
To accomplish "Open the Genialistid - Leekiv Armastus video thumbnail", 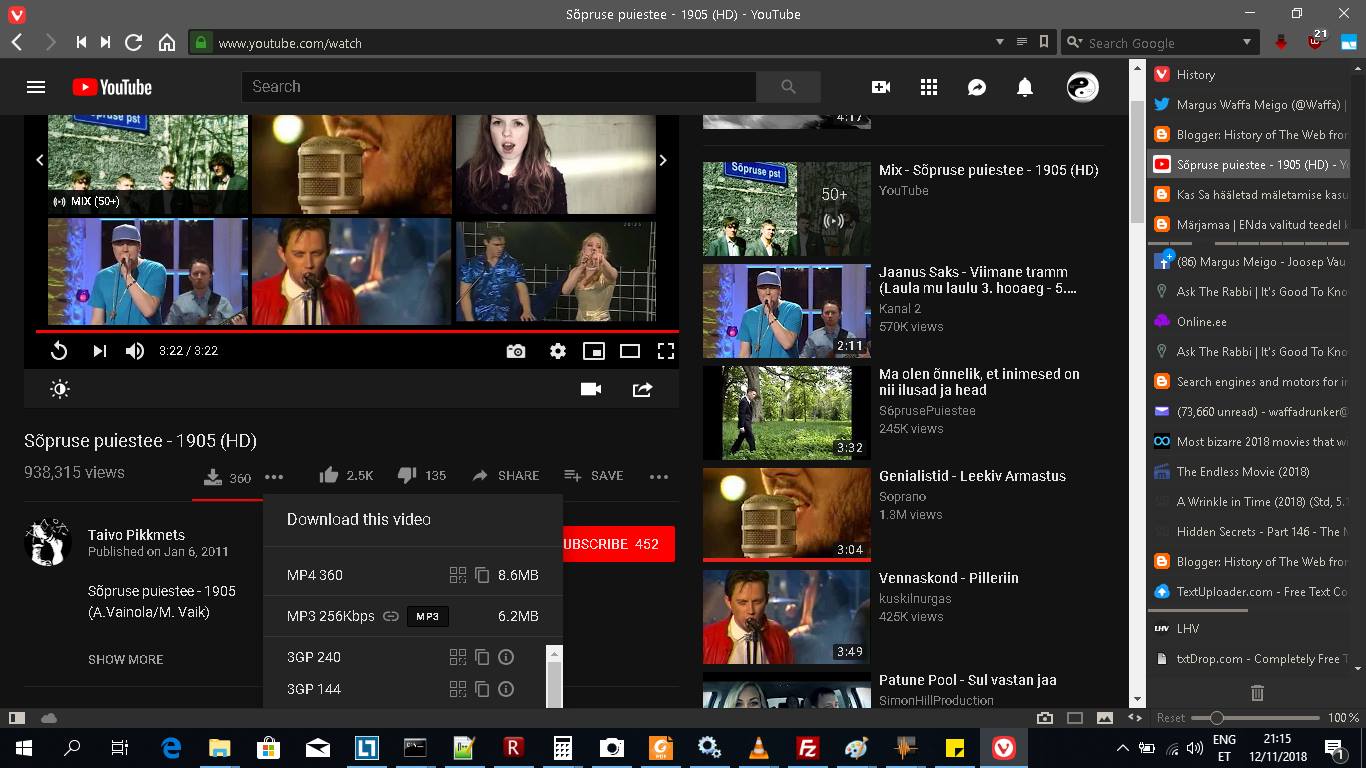I will point(786,514).
